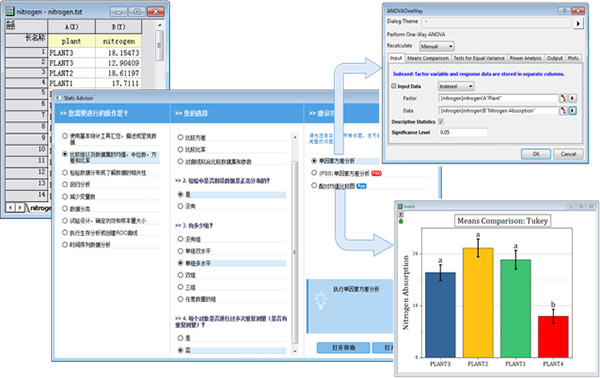Image resolution: width=600 pixels, height=378 pixels.
Task: Switch to the Means Comparison tab
Action: [x=427, y=58]
